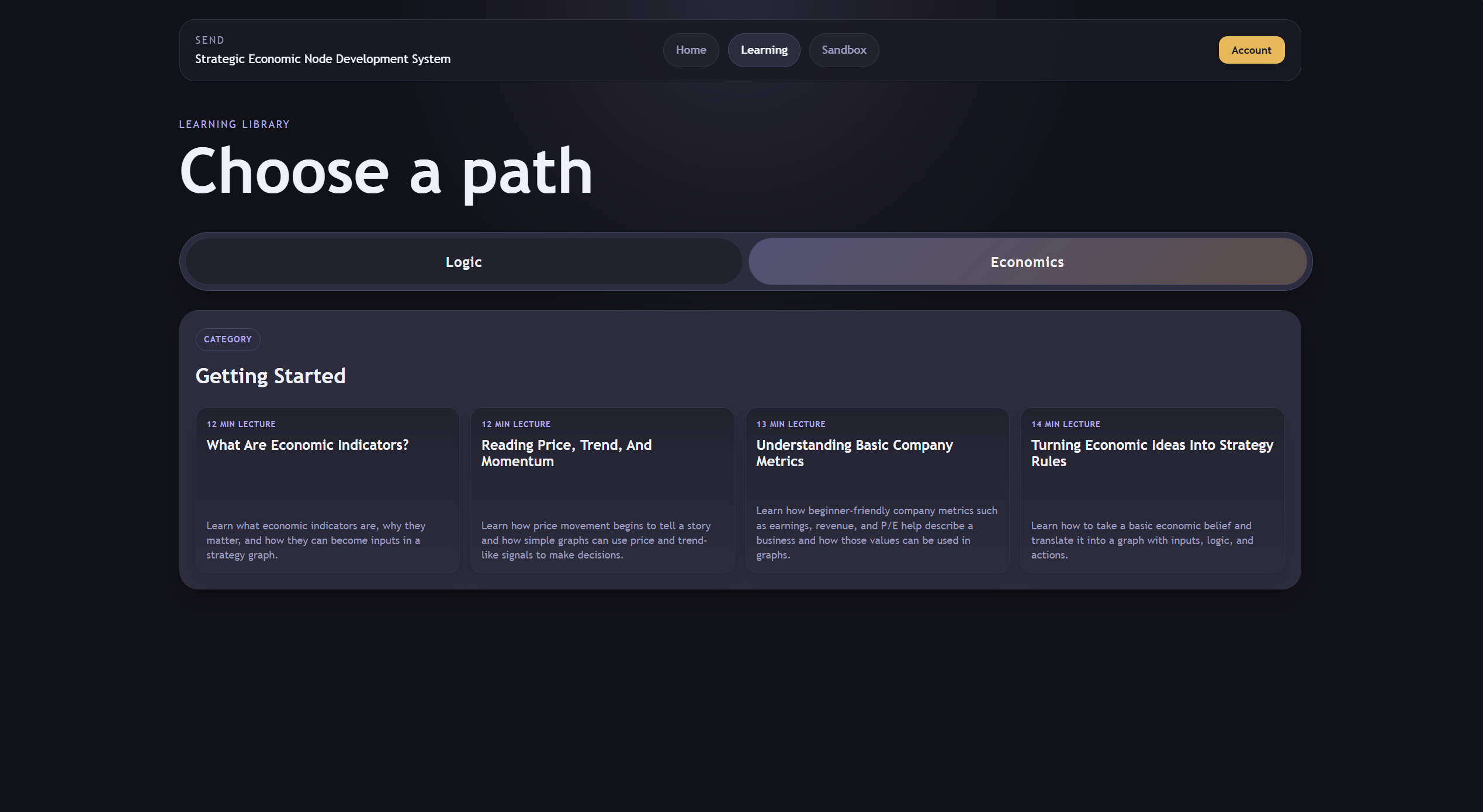Image resolution: width=1483 pixels, height=812 pixels.
Task: Click the CATEGORY pill badge
Action: [227, 339]
